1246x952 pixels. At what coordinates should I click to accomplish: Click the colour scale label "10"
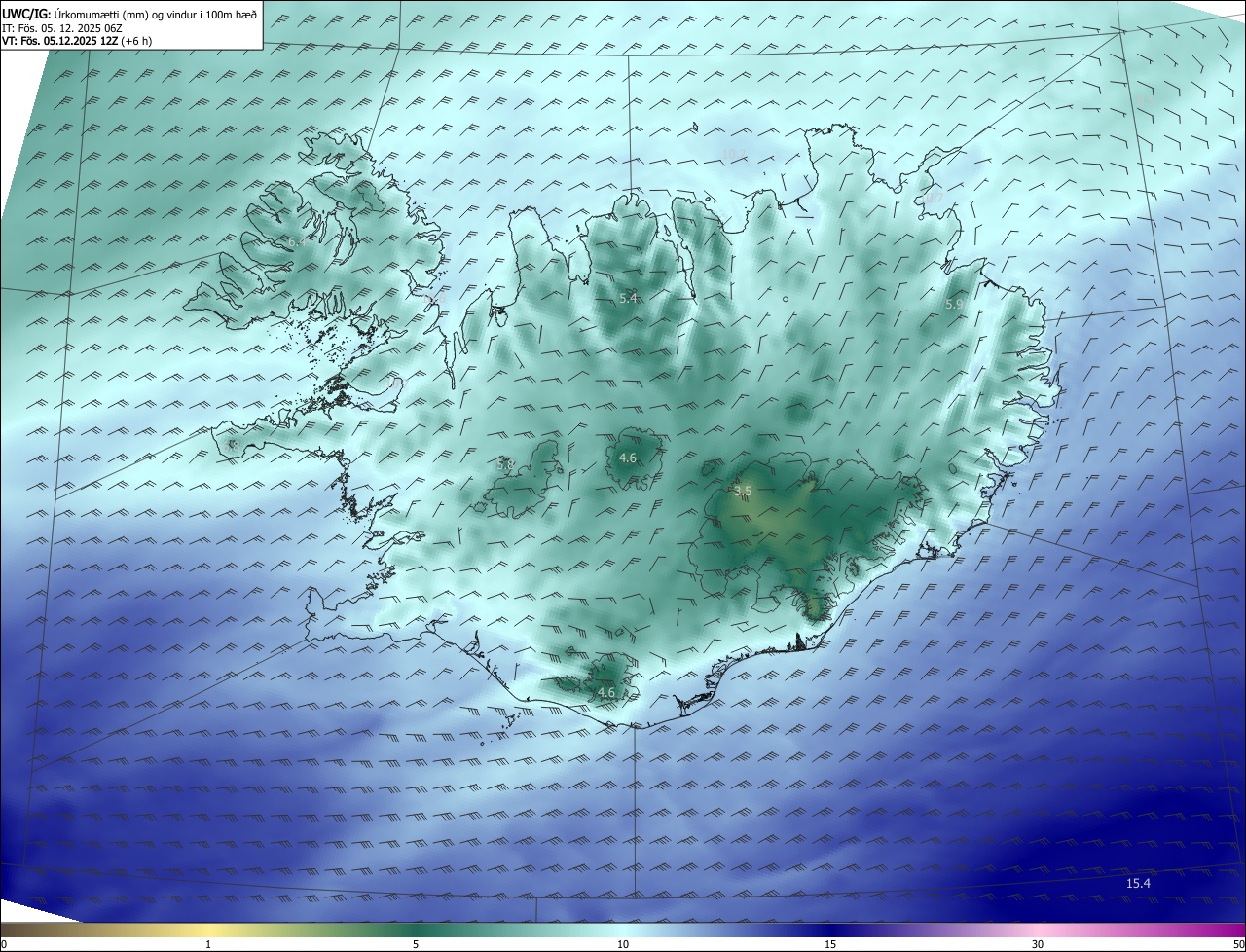[x=623, y=944]
